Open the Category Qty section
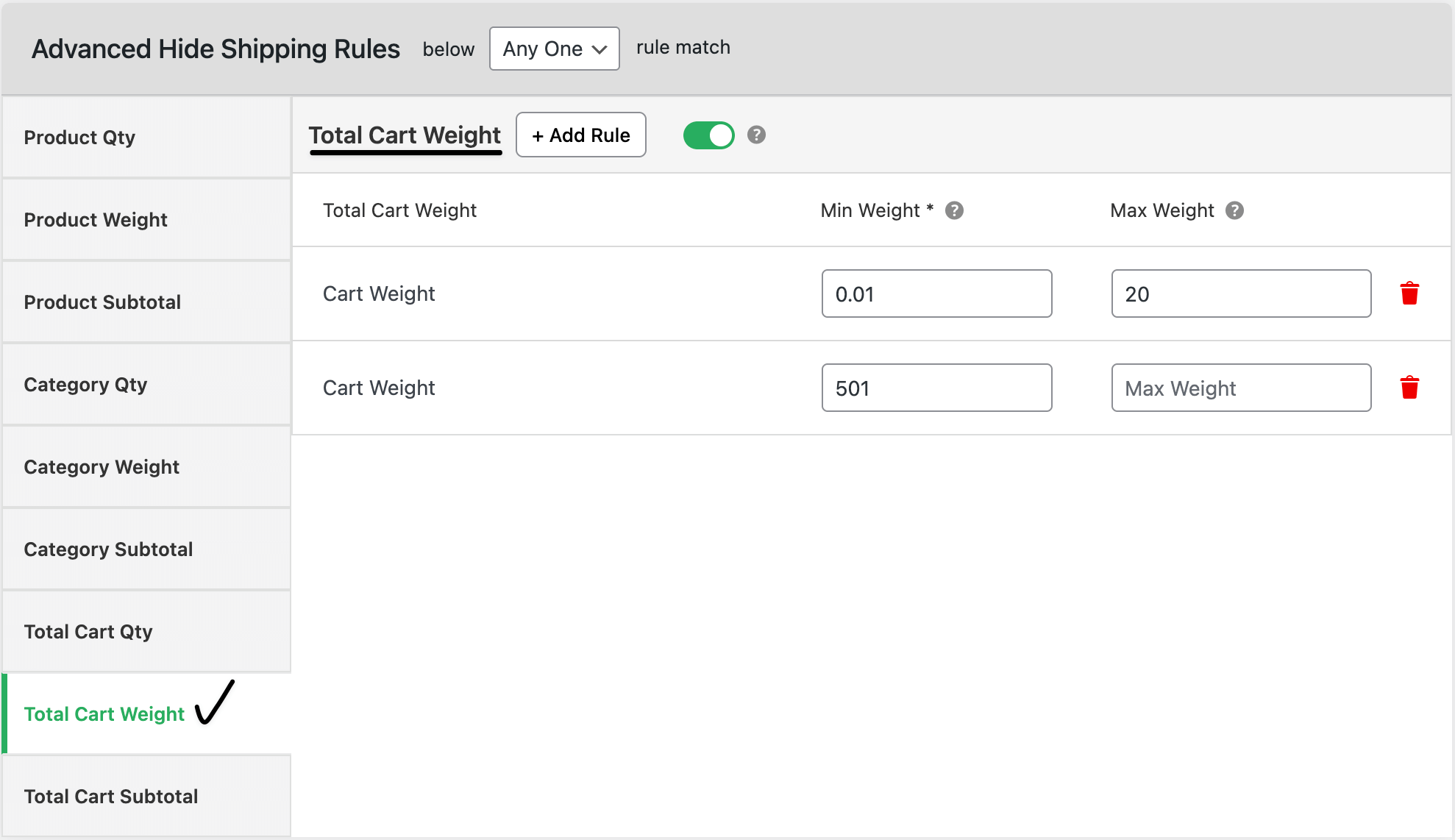The width and height of the screenshot is (1455, 840). pos(85,384)
